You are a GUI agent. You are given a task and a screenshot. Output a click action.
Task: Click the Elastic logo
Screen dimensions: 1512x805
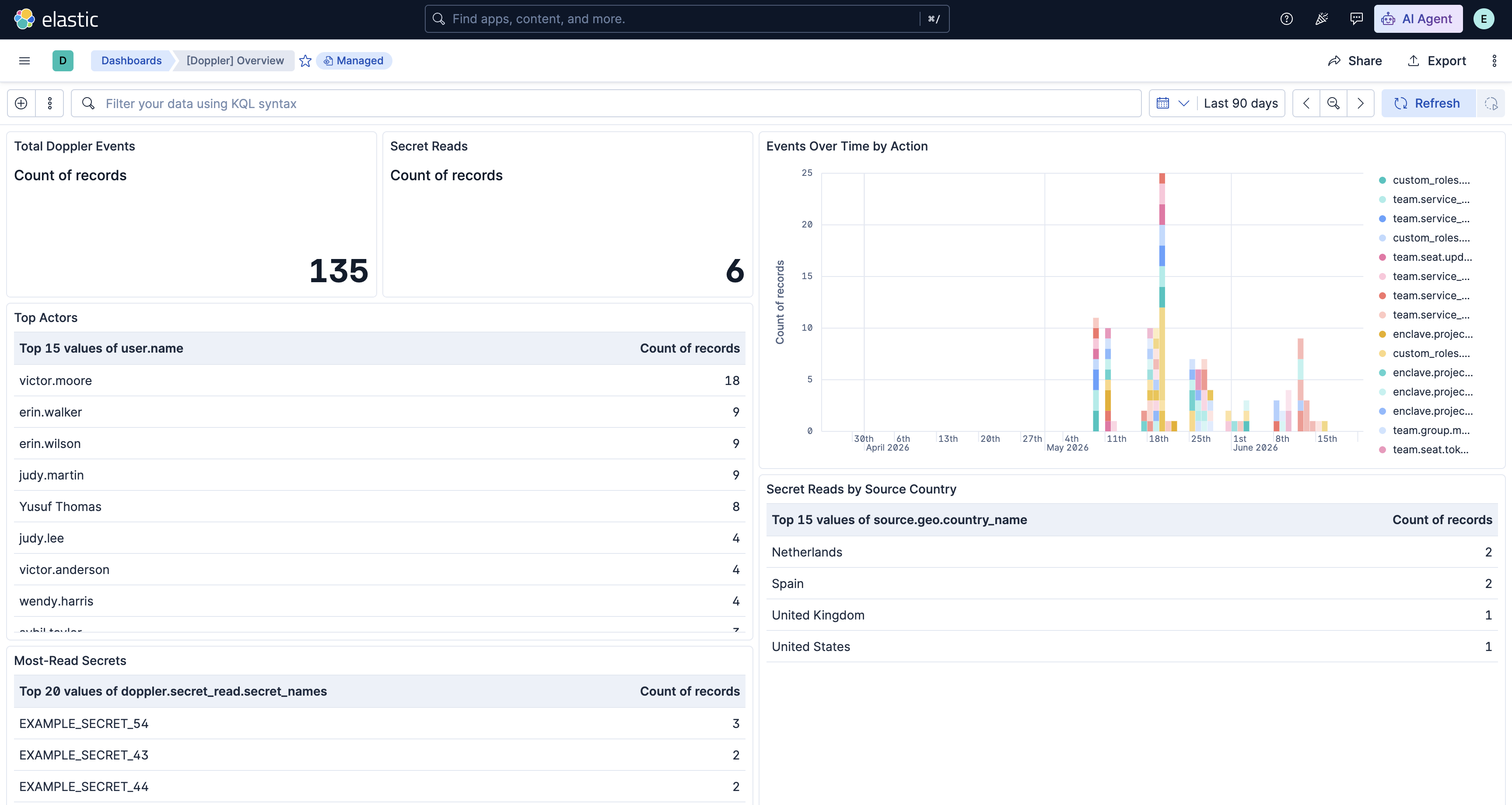tap(56, 19)
